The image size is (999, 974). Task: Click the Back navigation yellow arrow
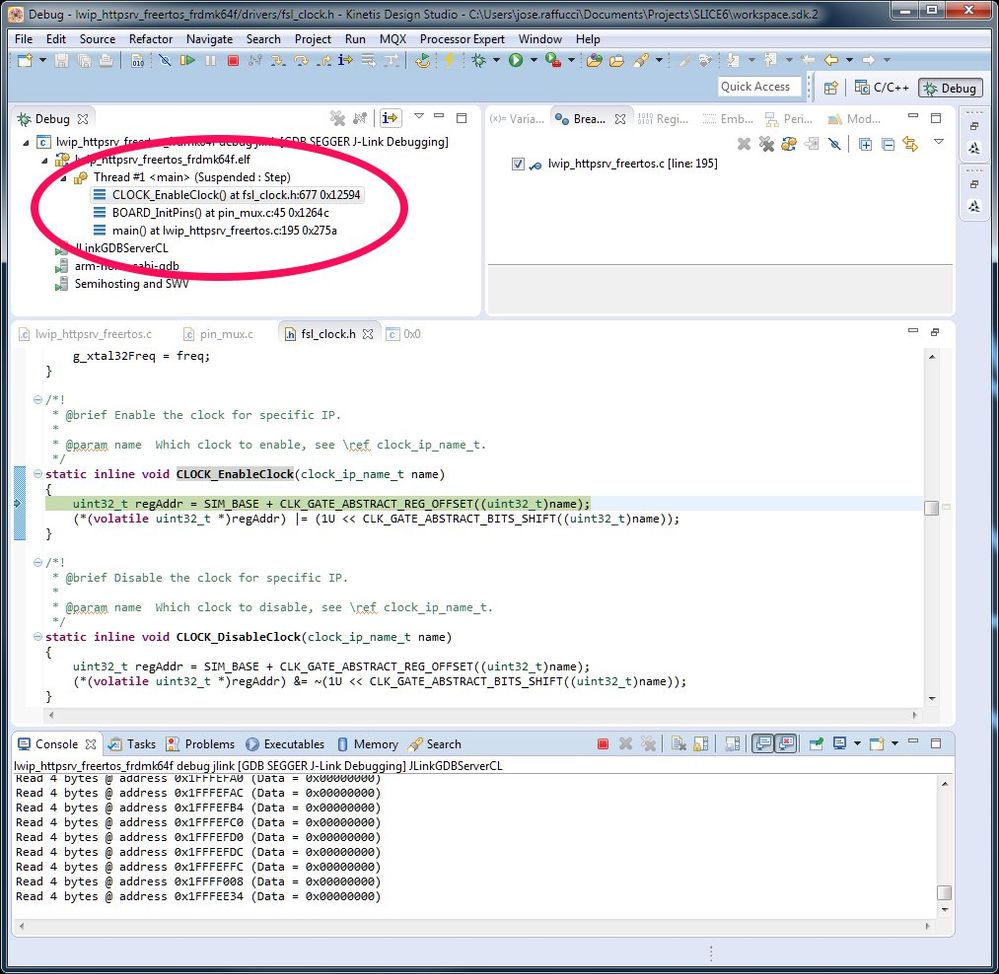pos(831,60)
